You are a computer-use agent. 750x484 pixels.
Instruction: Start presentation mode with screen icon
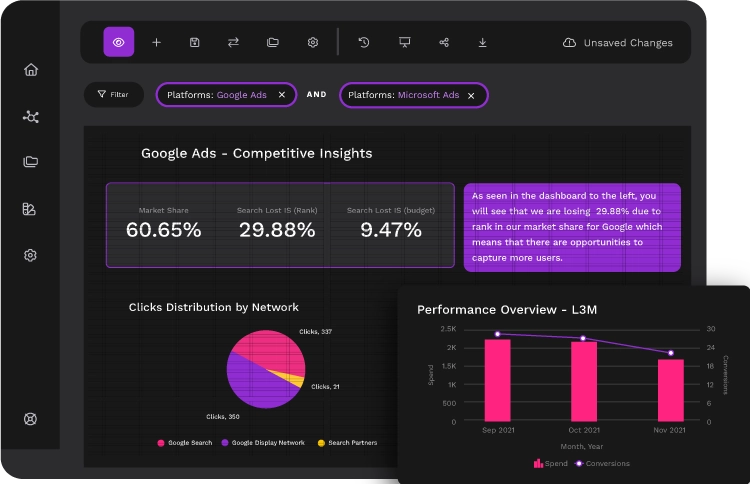tap(405, 43)
